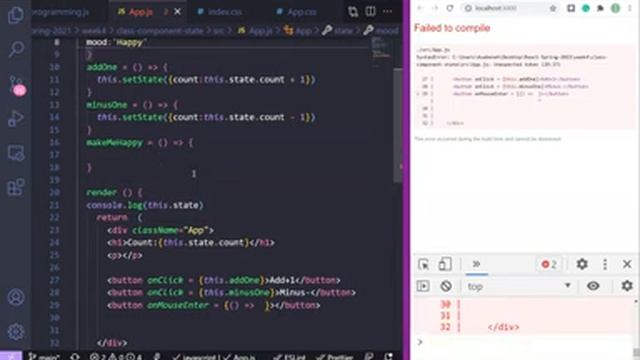This screenshot has width=640, height=360.
Task: Click the remote window indicator in status bar
Action: pyautogui.click(x=11, y=356)
